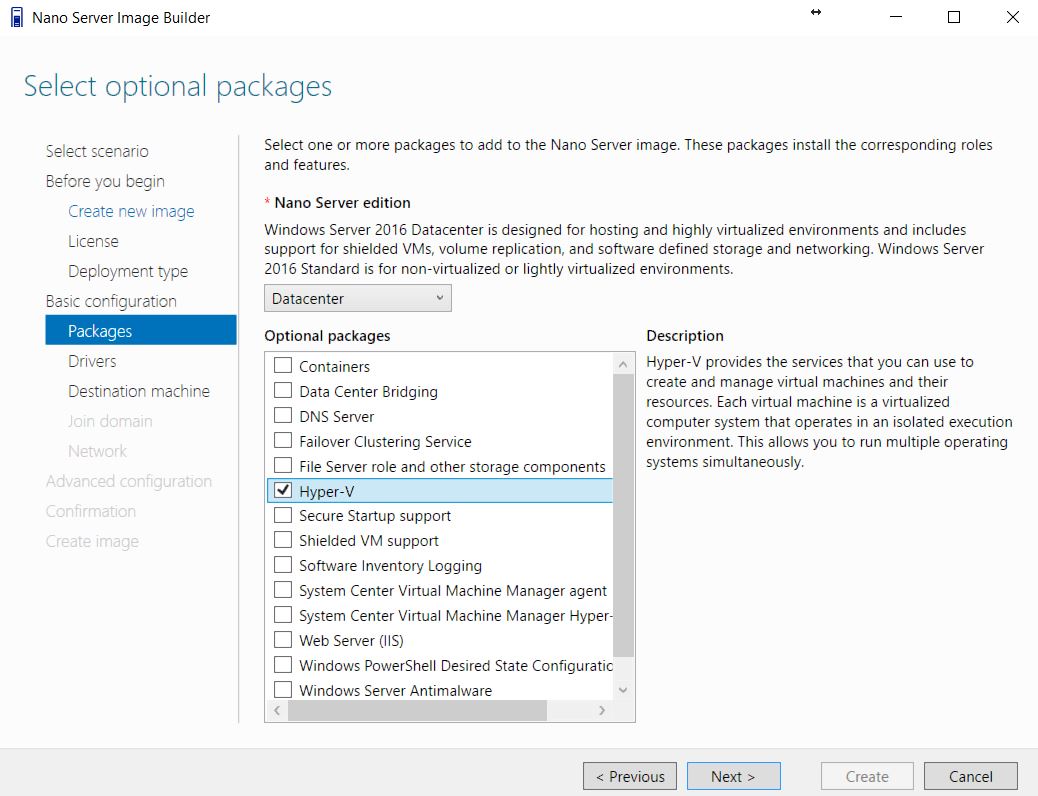Viewport: 1038px width, 796px height.
Task: Open the Datacenter edition dropdown
Action: click(x=357, y=299)
